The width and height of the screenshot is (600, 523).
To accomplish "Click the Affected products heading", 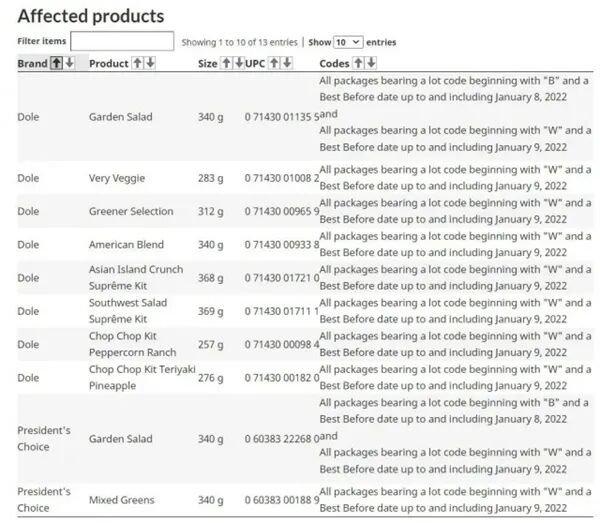I will (x=91, y=16).
